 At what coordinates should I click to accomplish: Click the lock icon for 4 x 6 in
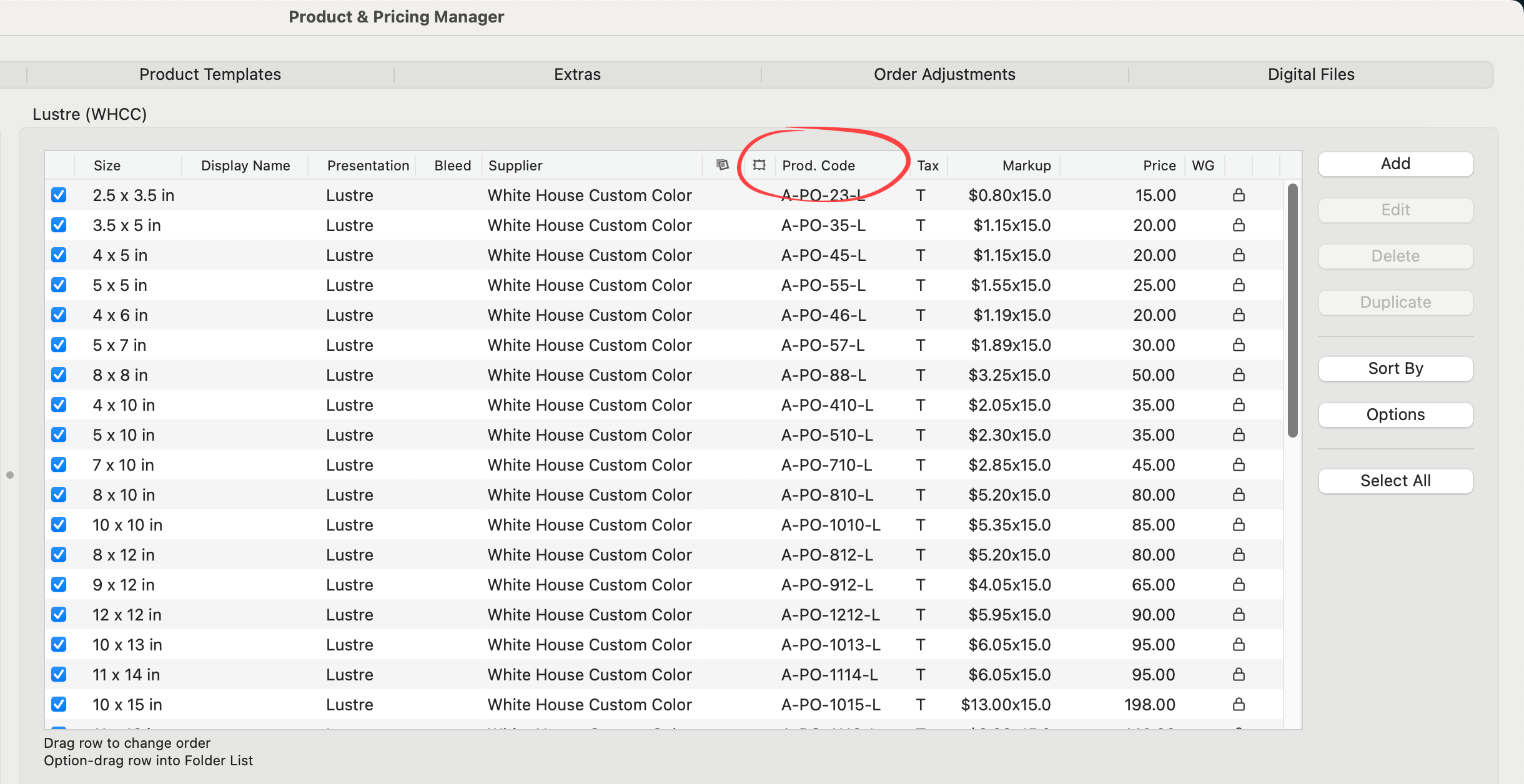point(1239,315)
